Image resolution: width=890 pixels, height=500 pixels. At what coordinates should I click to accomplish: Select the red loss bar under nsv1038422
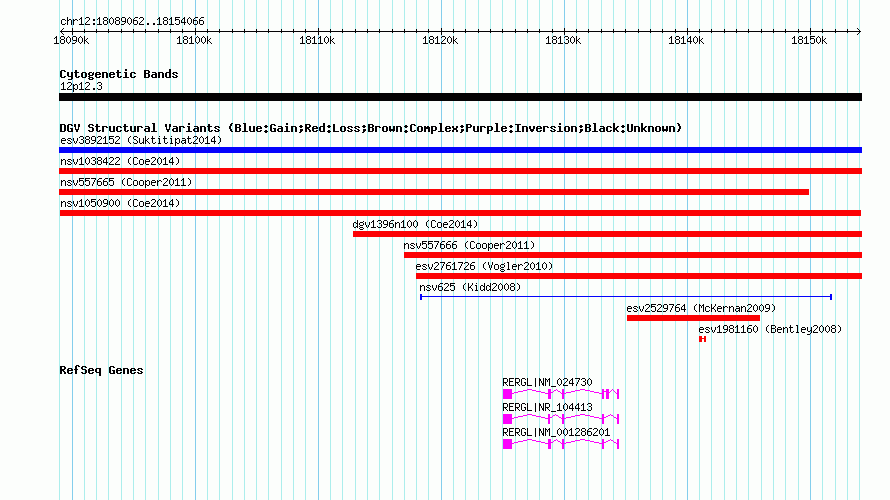460,171
